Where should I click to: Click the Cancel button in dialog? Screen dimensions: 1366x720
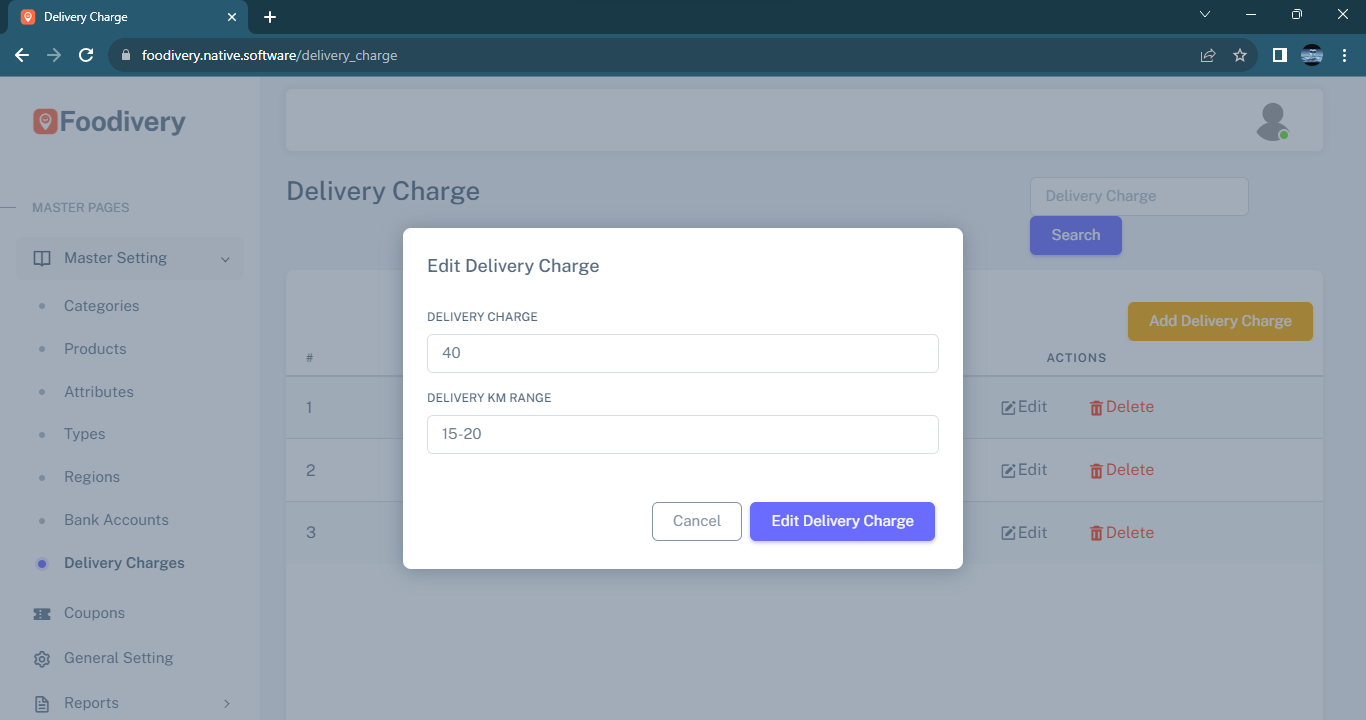pos(697,521)
